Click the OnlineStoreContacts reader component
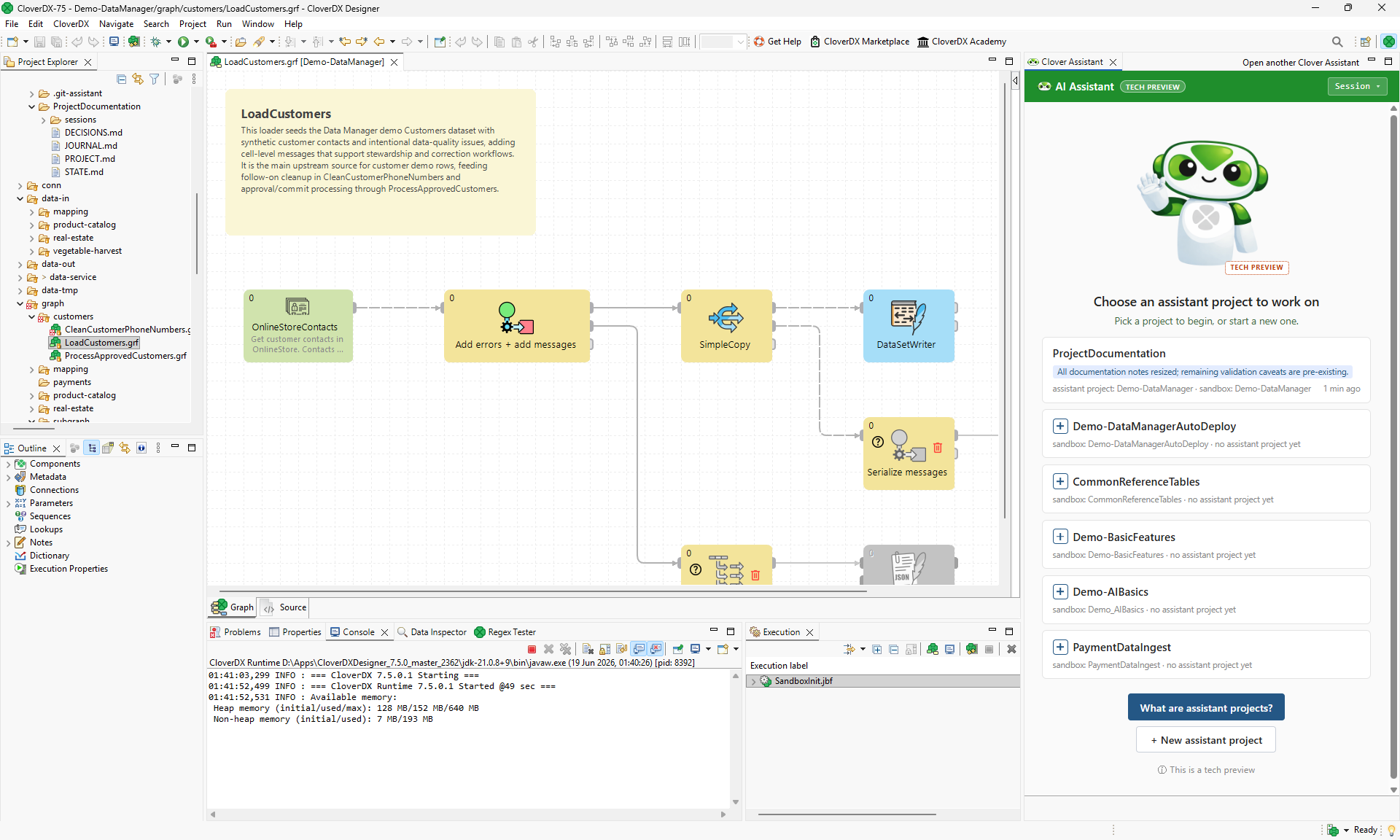 [298, 326]
